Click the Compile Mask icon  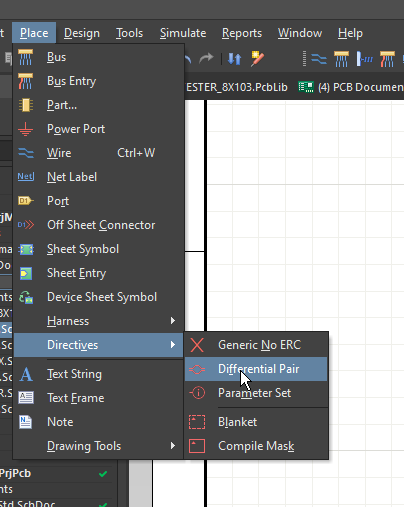pyautogui.click(x=197, y=446)
